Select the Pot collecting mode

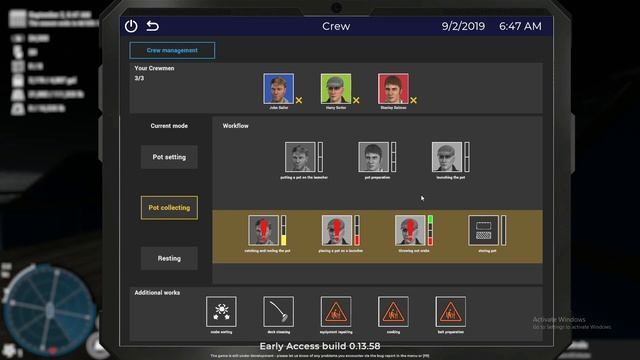click(x=169, y=208)
